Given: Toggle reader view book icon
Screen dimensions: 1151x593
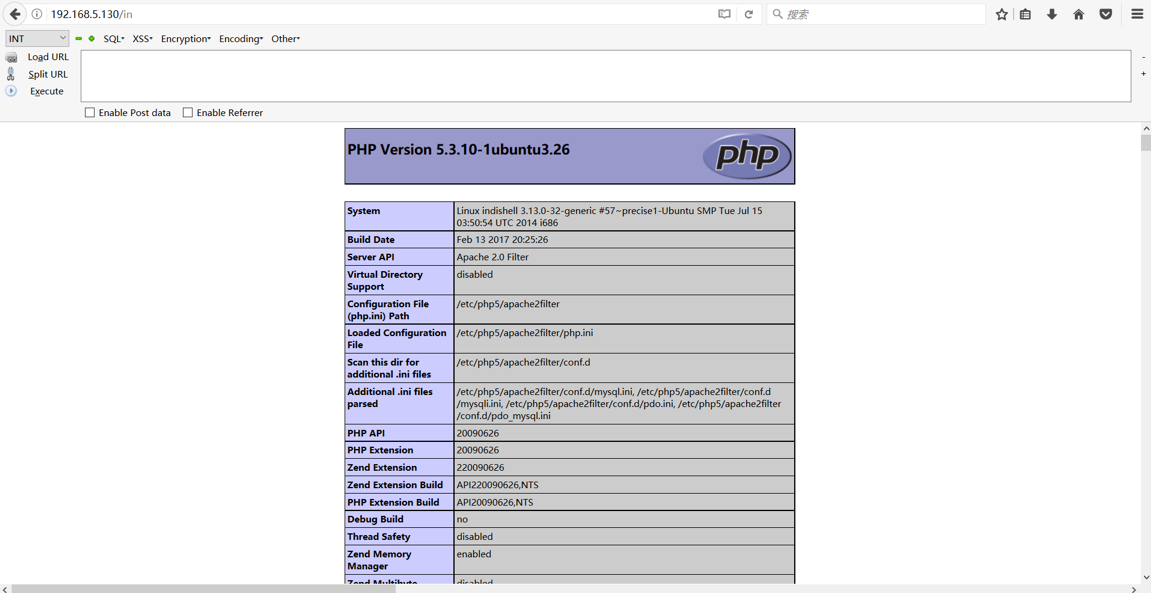Looking at the screenshot, I should coord(725,14).
